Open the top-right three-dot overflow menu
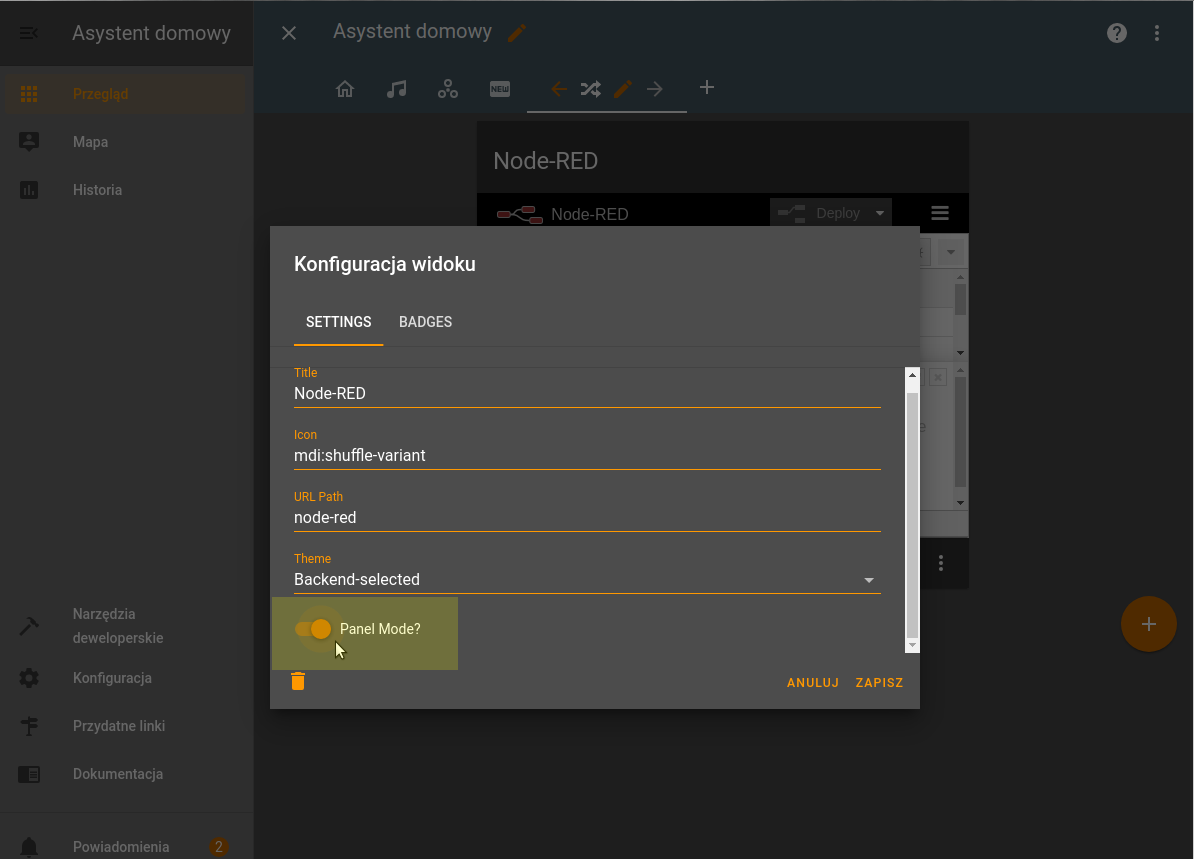Screen dimensions: 1194x859 1157,33
